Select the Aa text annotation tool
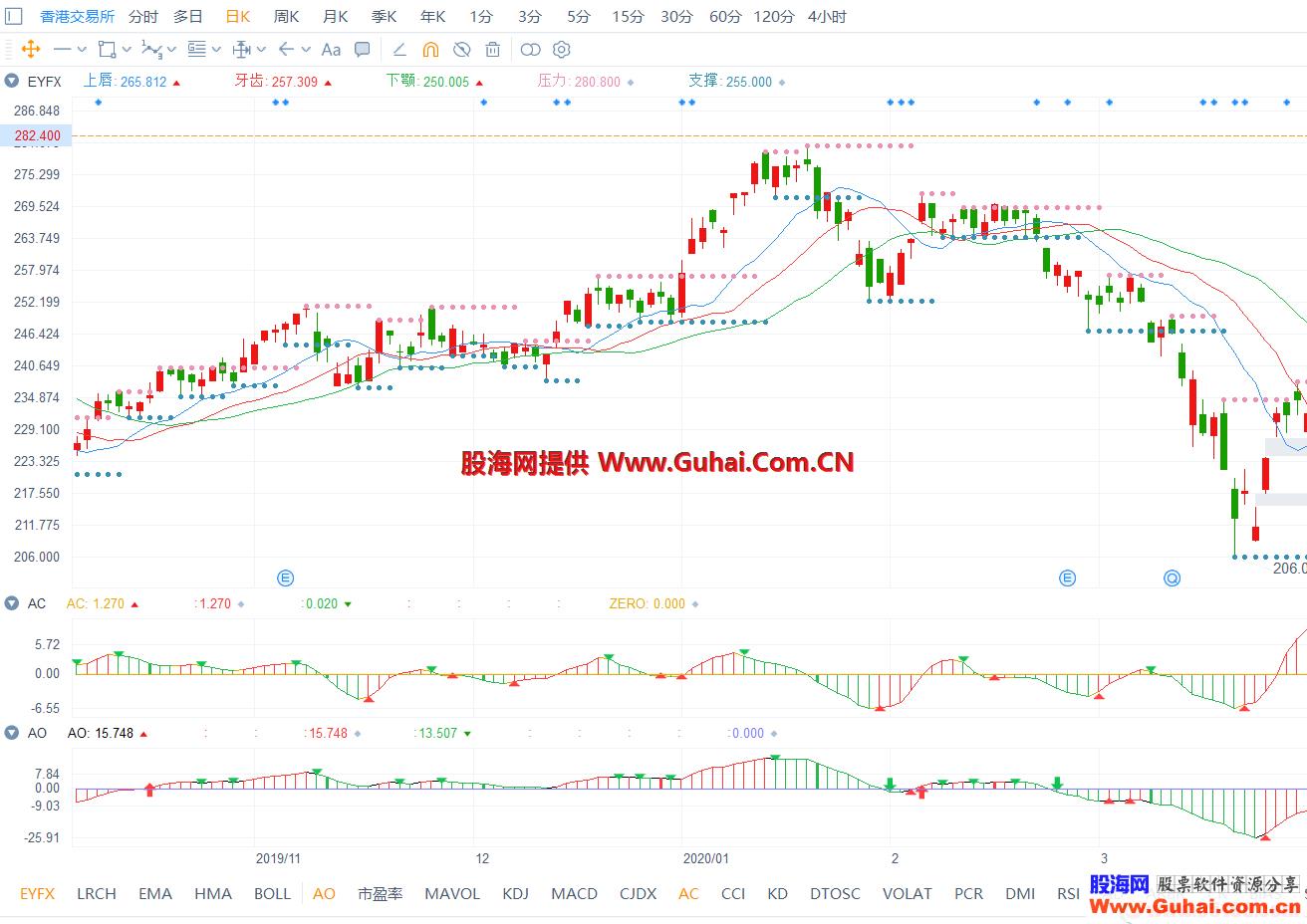The height and width of the screenshot is (924, 1307). coord(331,49)
